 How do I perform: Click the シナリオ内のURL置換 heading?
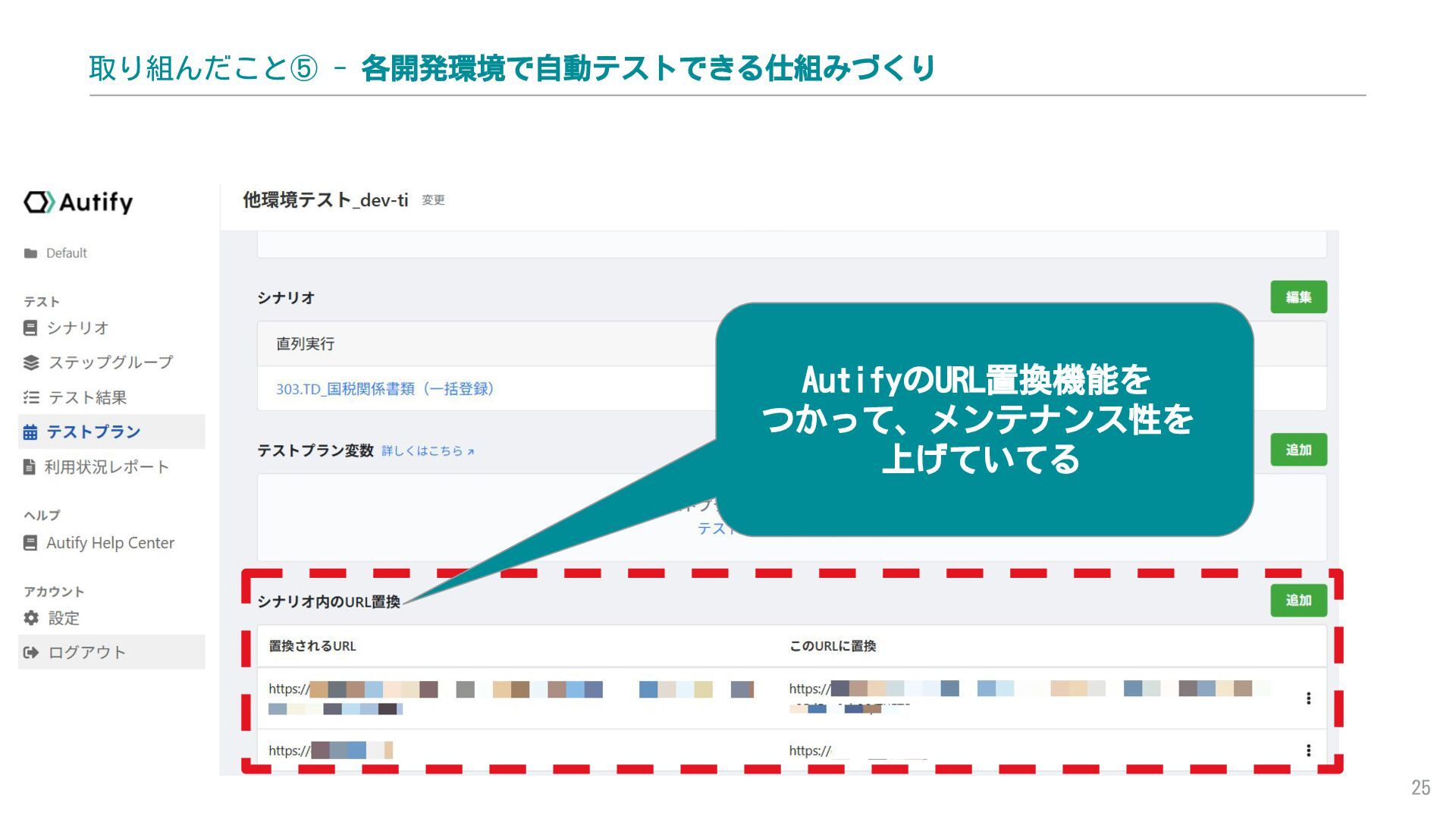pyautogui.click(x=328, y=602)
